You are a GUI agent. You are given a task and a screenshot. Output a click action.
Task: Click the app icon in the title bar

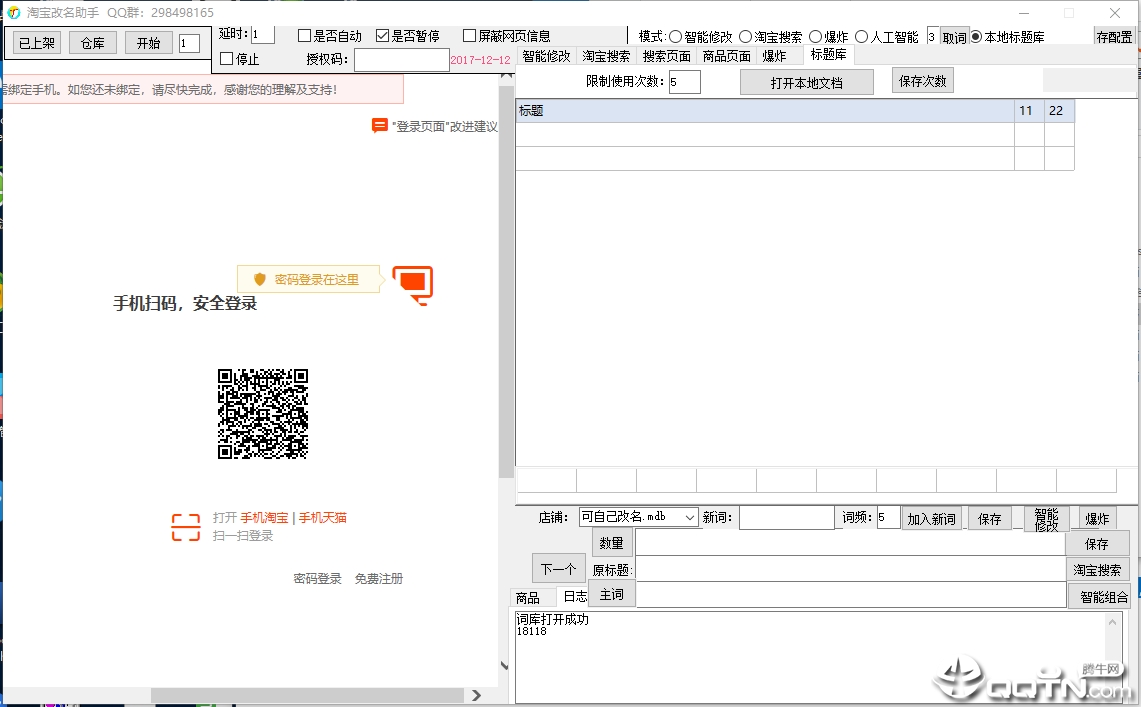[13, 12]
